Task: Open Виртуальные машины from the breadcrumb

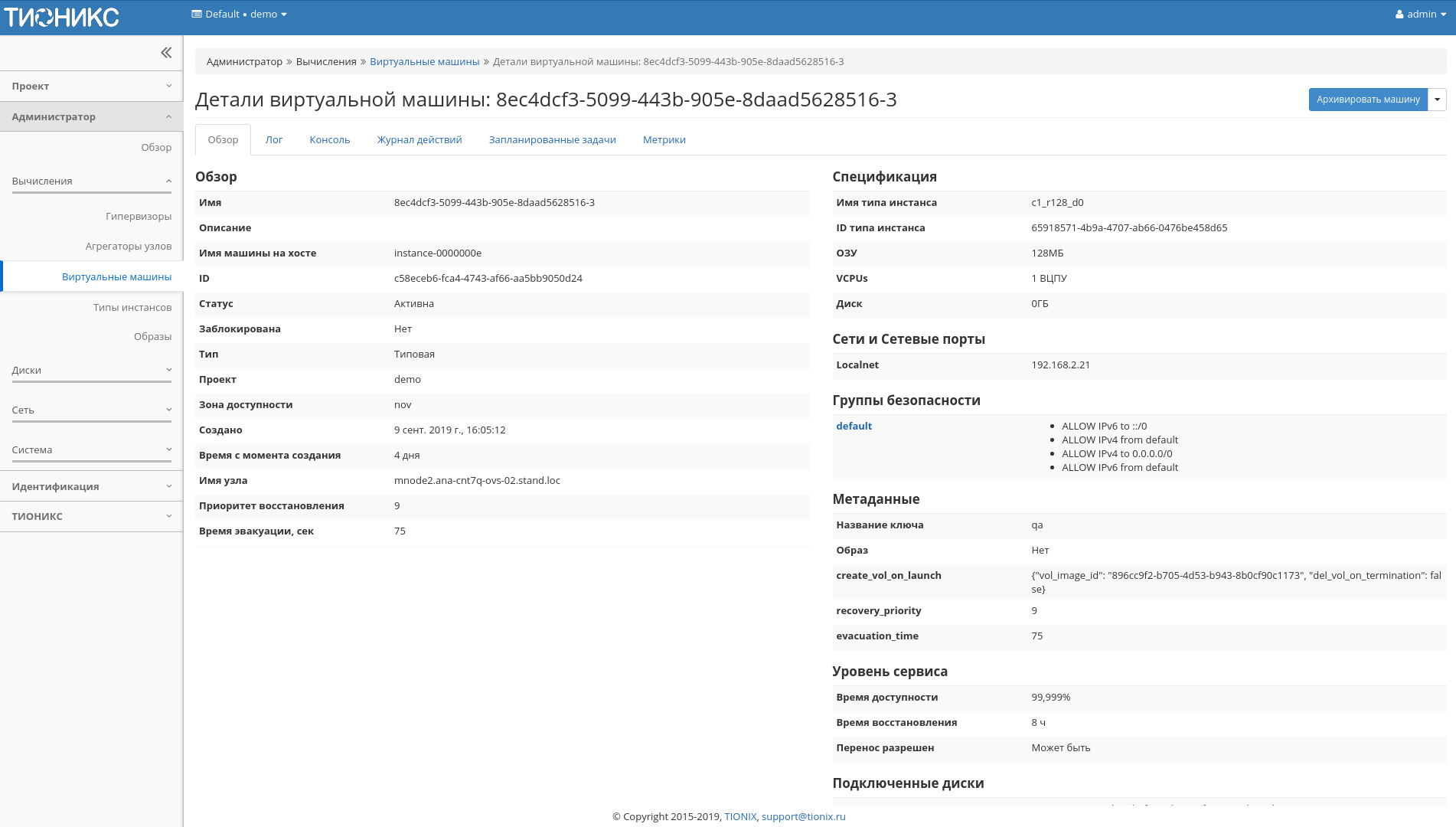Action: pyautogui.click(x=424, y=61)
